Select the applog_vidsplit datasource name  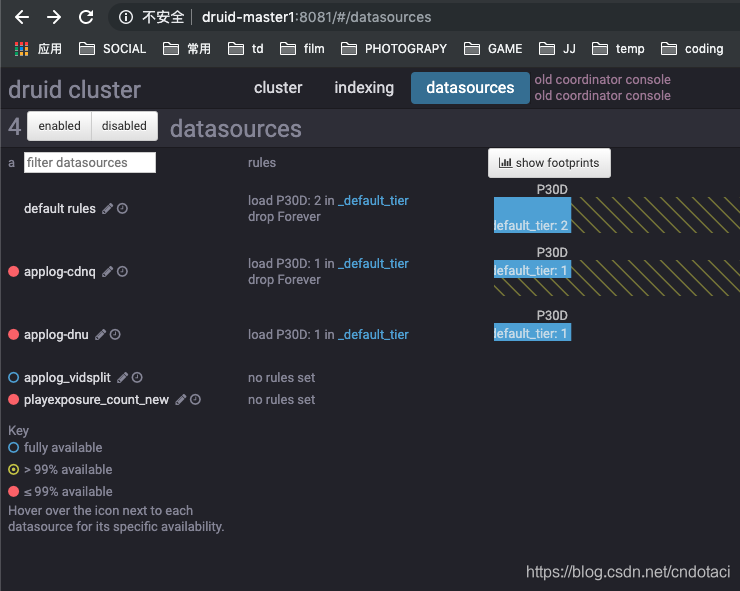click(x=67, y=378)
